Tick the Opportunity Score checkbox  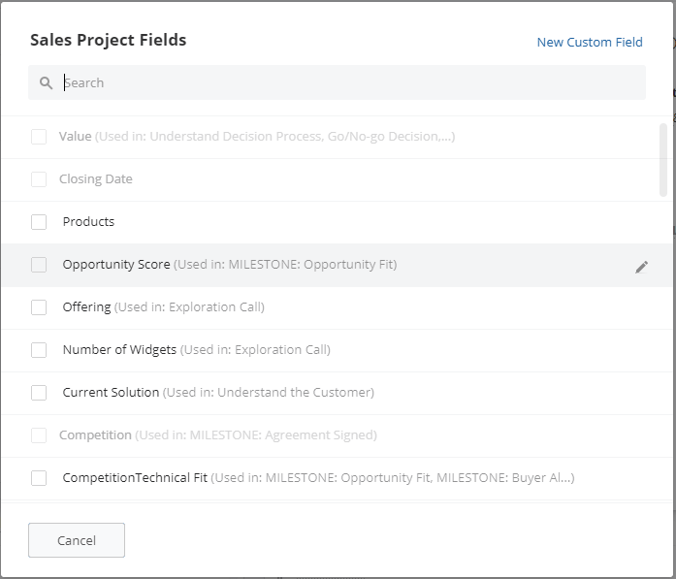(39, 265)
